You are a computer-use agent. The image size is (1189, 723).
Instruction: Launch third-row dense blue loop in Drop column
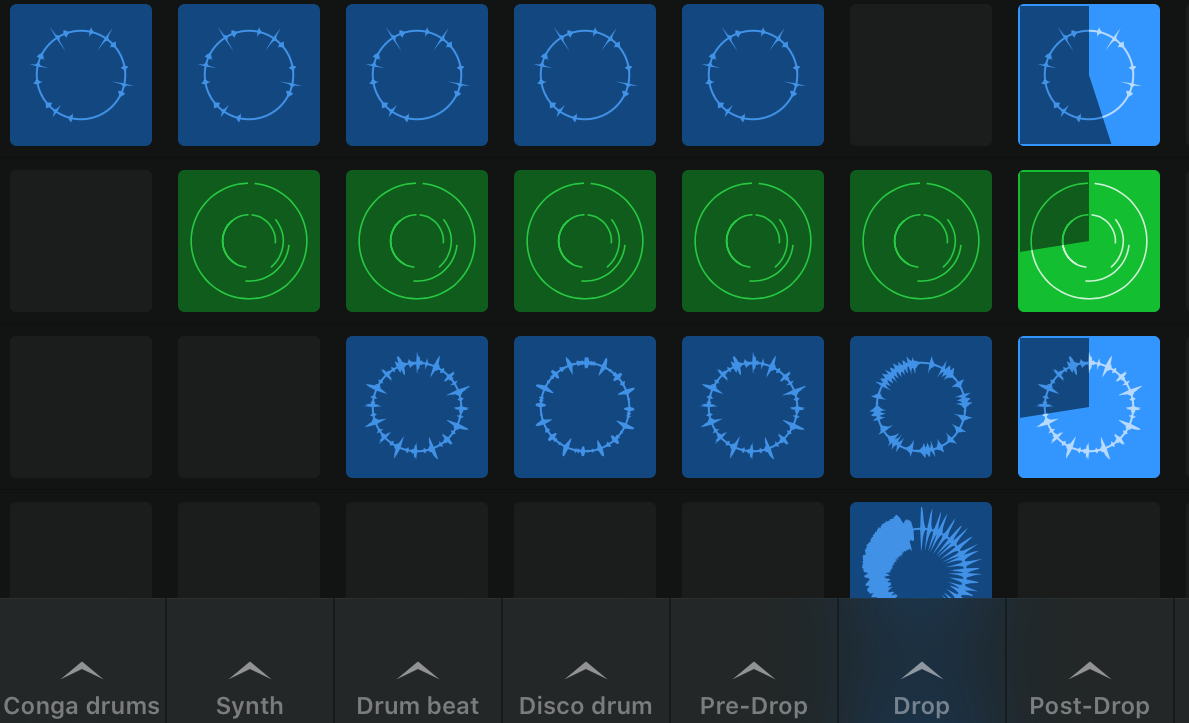pos(921,407)
